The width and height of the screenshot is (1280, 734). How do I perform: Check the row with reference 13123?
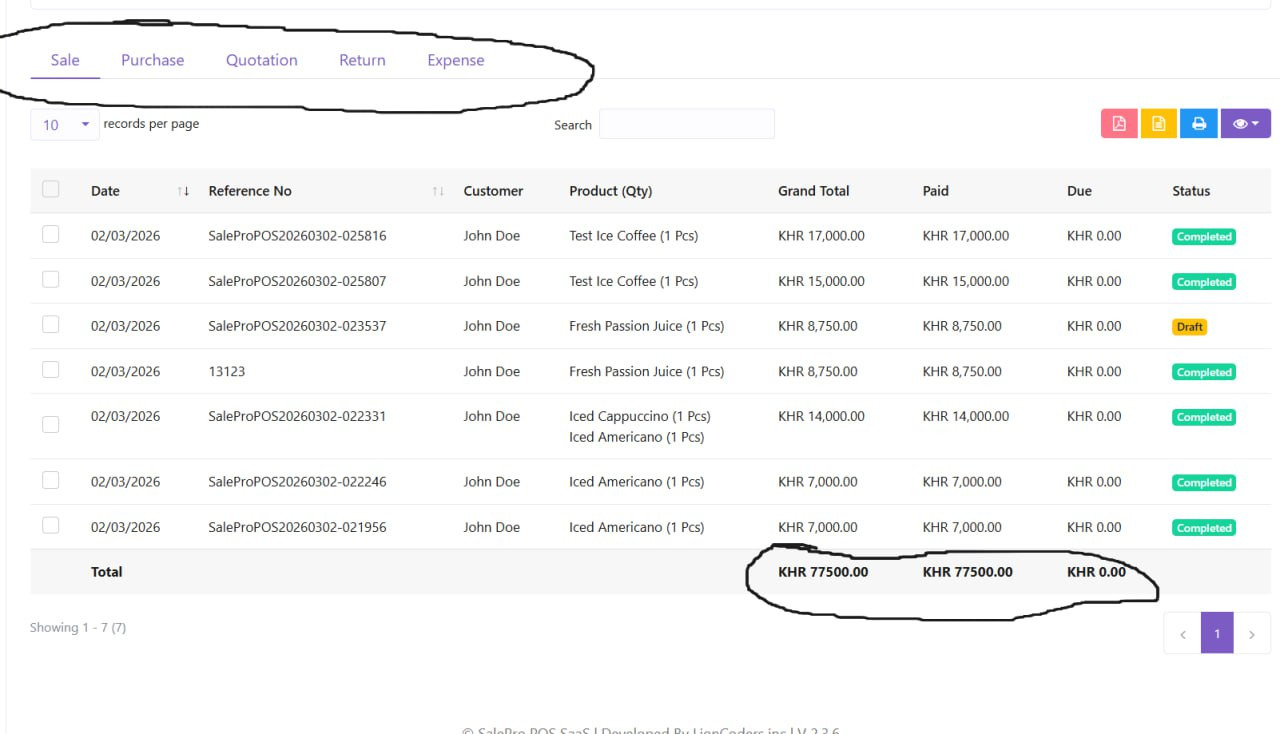pyautogui.click(x=51, y=370)
